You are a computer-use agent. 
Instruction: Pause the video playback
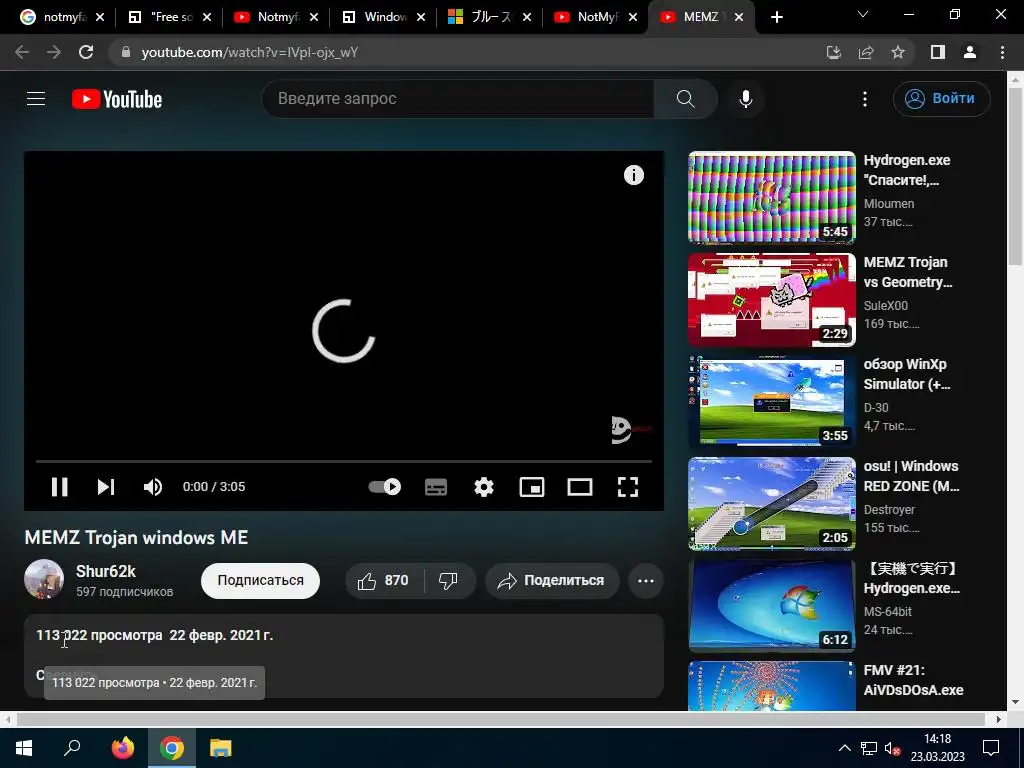pyautogui.click(x=59, y=487)
